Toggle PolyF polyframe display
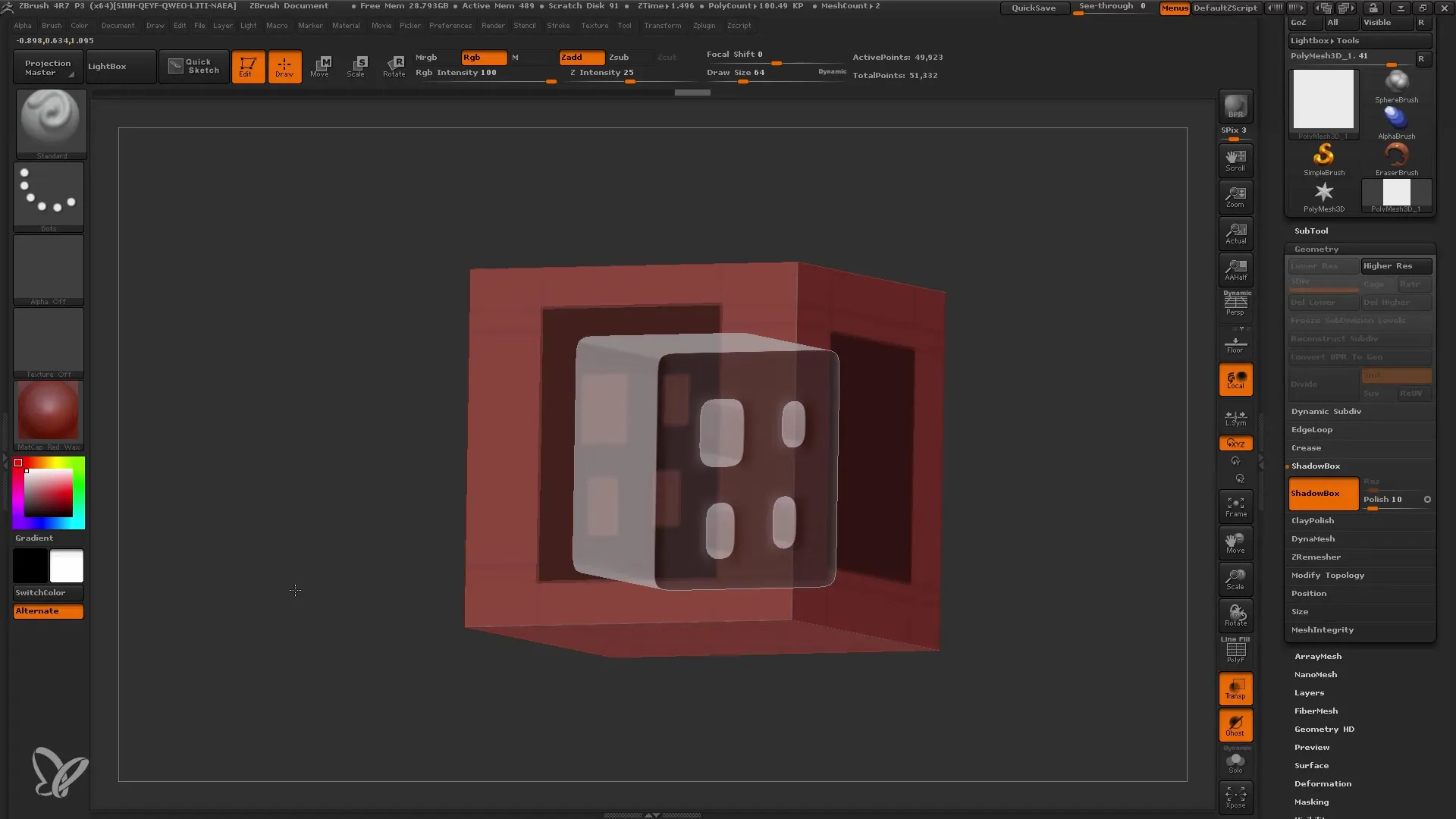Image resolution: width=1456 pixels, height=819 pixels. pyautogui.click(x=1235, y=651)
